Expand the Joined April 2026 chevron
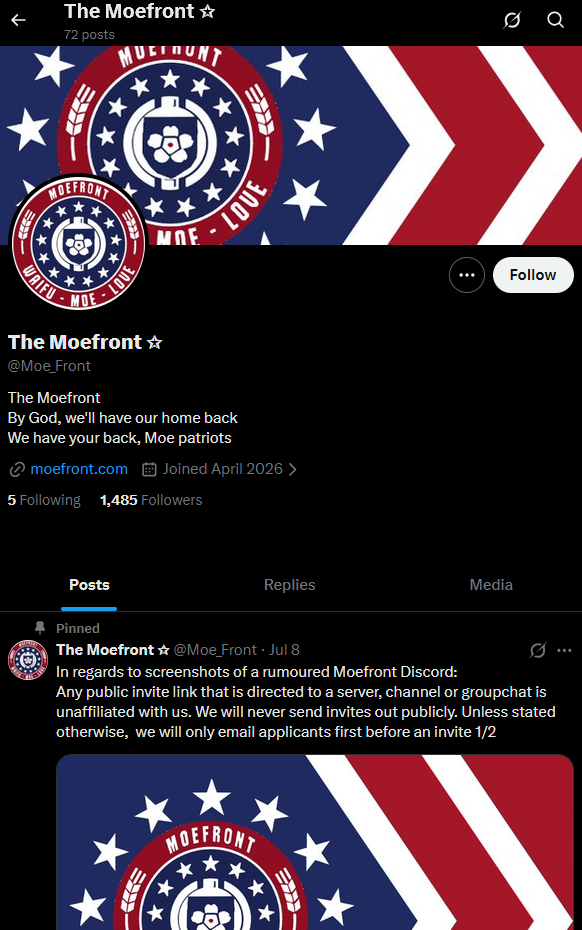The height and width of the screenshot is (930, 582). (x=292, y=469)
